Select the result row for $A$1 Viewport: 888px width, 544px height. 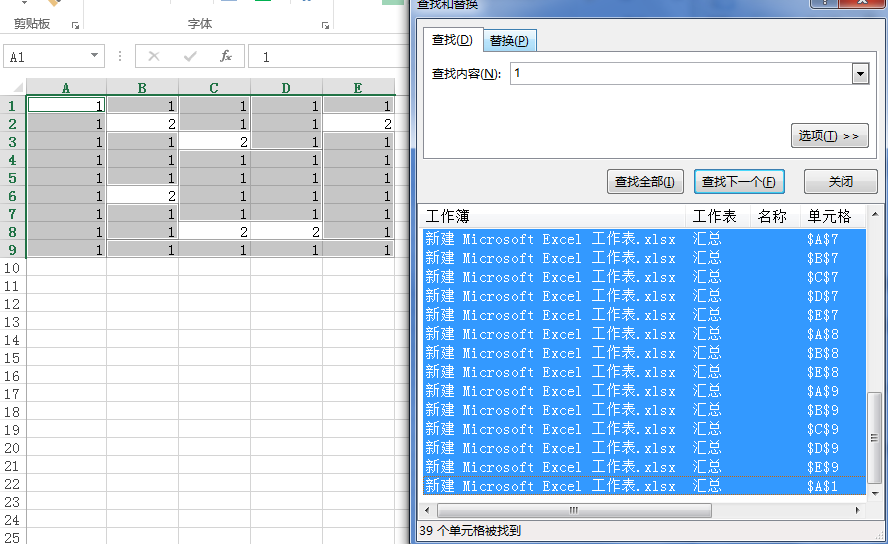(x=644, y=486)
